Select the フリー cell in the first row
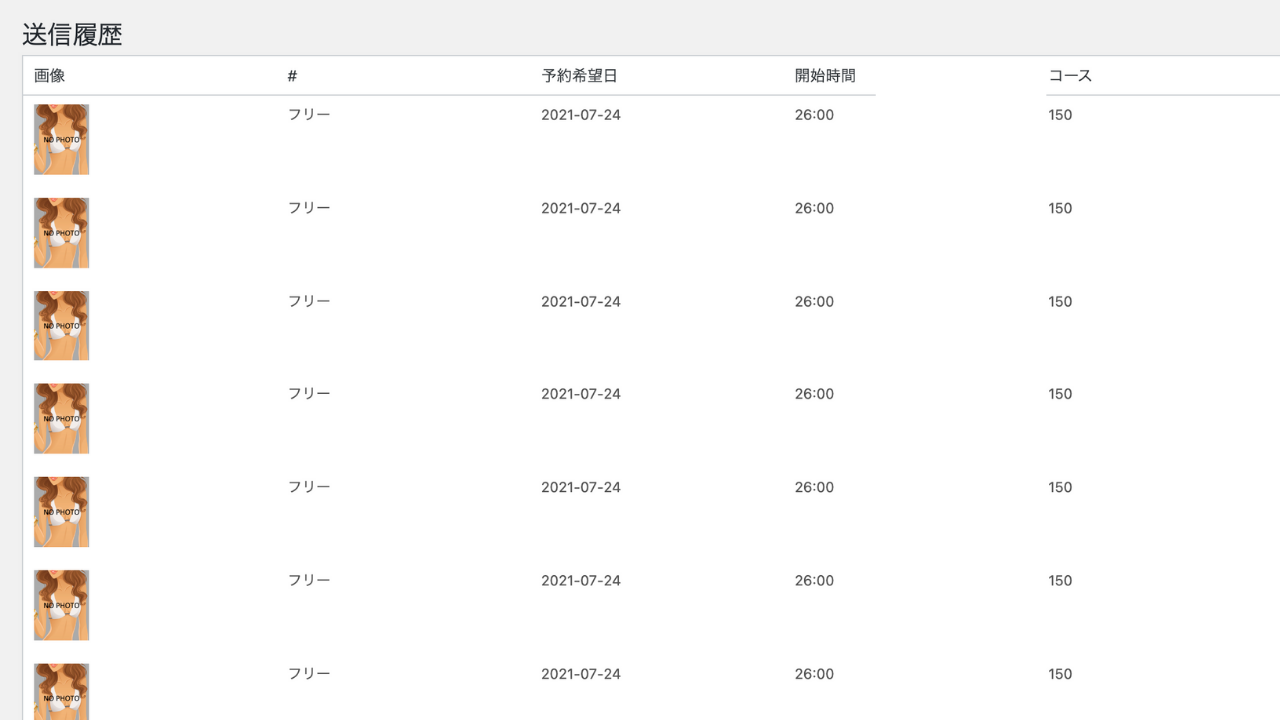 click(x=309, y=115)
